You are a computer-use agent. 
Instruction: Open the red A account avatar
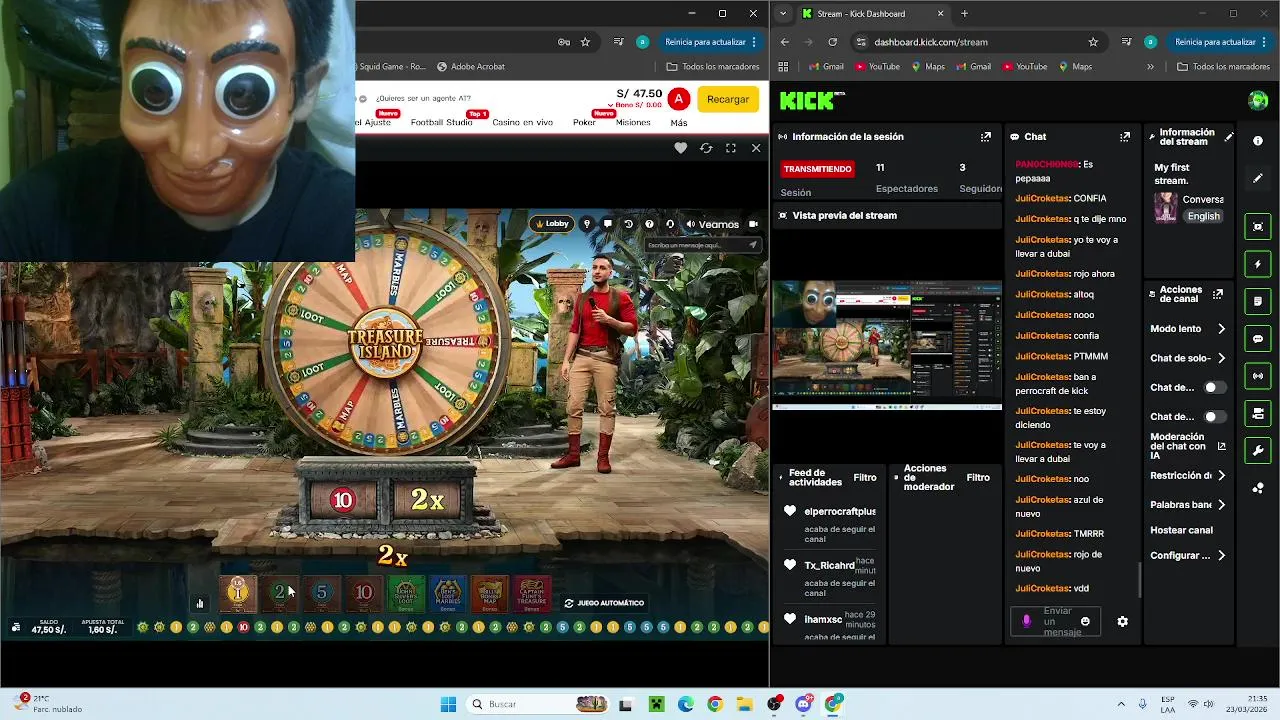click(679, 99)
